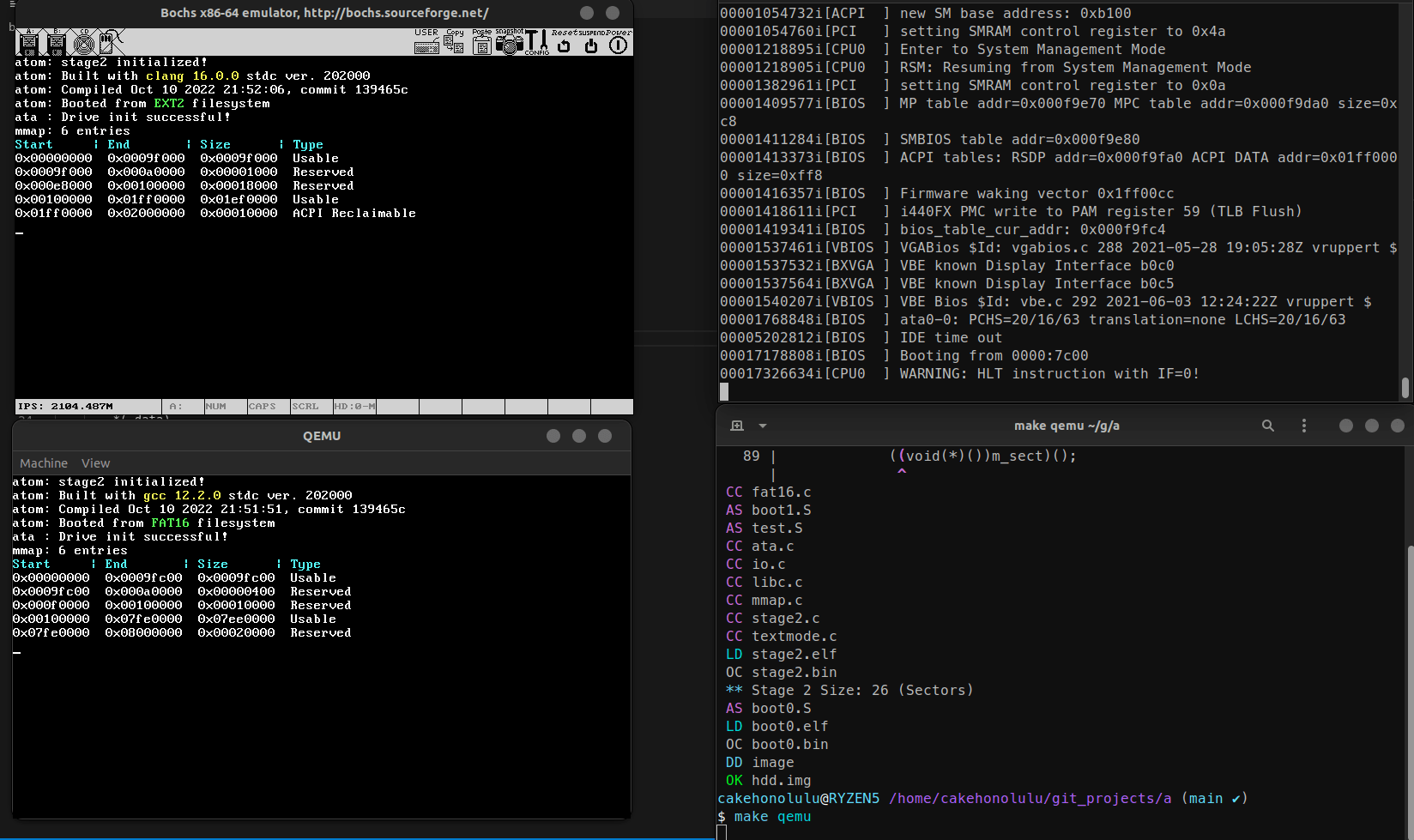Click the SCRL indicator in Bochs status bar
This screenshot has width=1414, height=840.
[305, 407]
